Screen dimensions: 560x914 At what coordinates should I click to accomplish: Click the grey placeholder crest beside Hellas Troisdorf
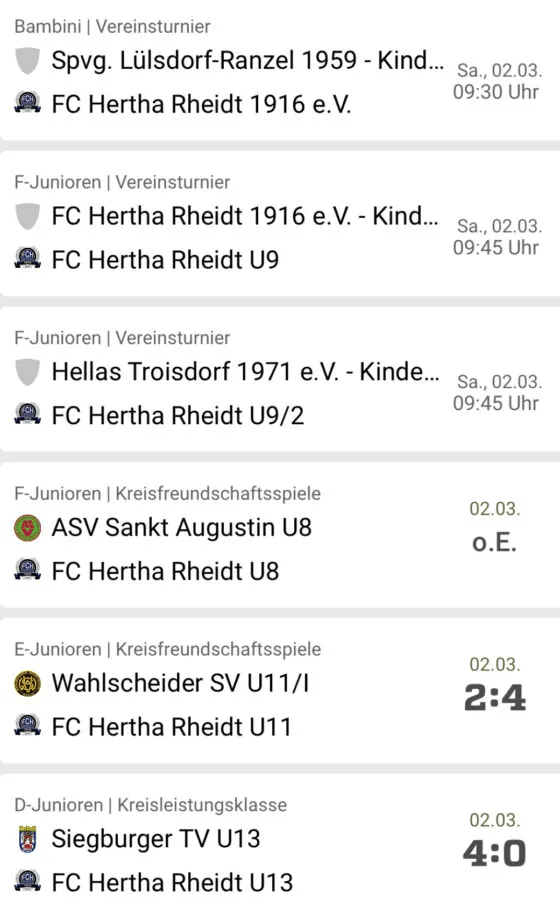[x=27, y=372]
